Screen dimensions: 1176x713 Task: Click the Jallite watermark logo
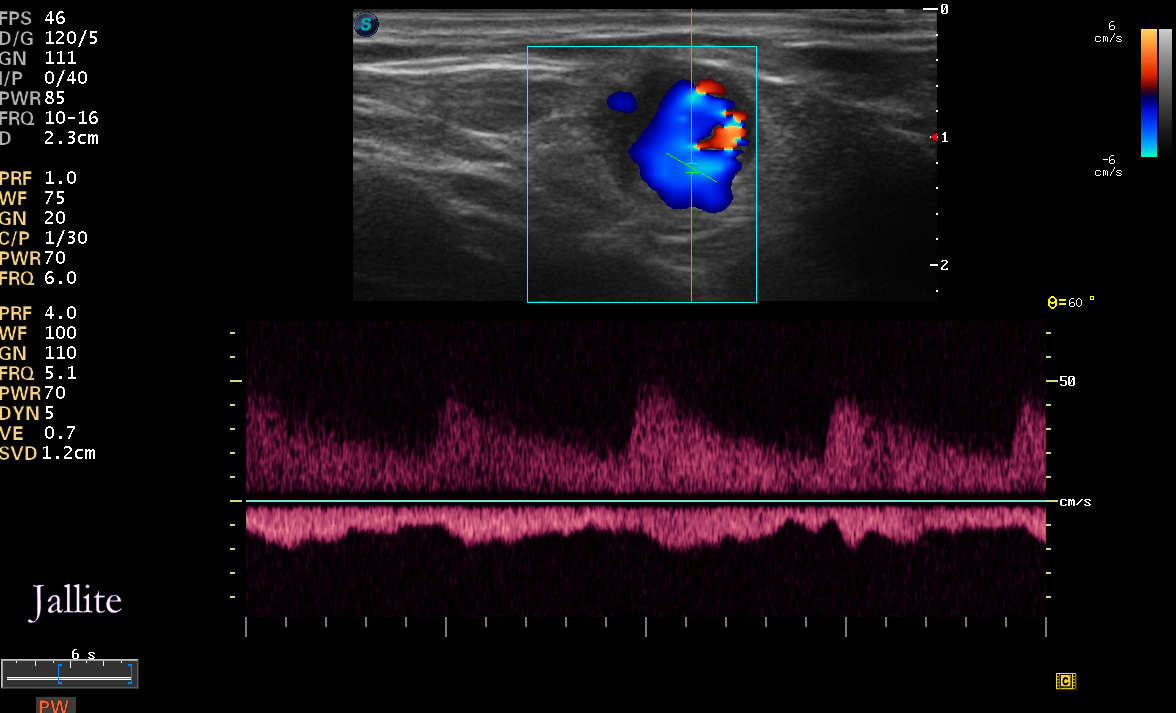click(76, 601)
